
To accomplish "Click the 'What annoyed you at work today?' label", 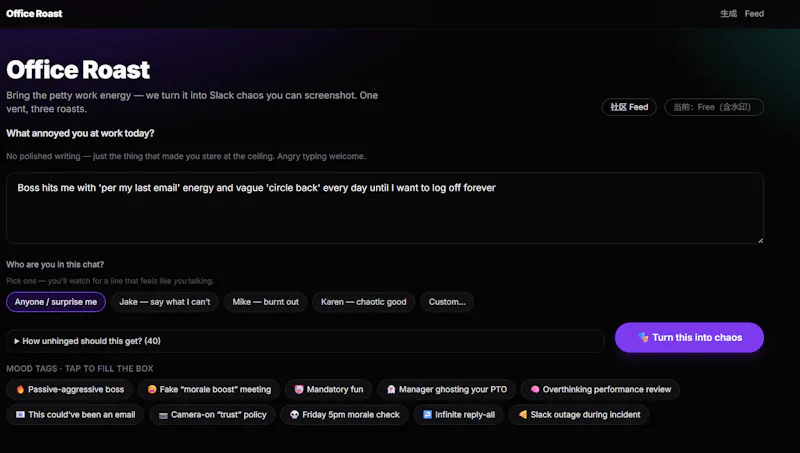I will [80, 133].
